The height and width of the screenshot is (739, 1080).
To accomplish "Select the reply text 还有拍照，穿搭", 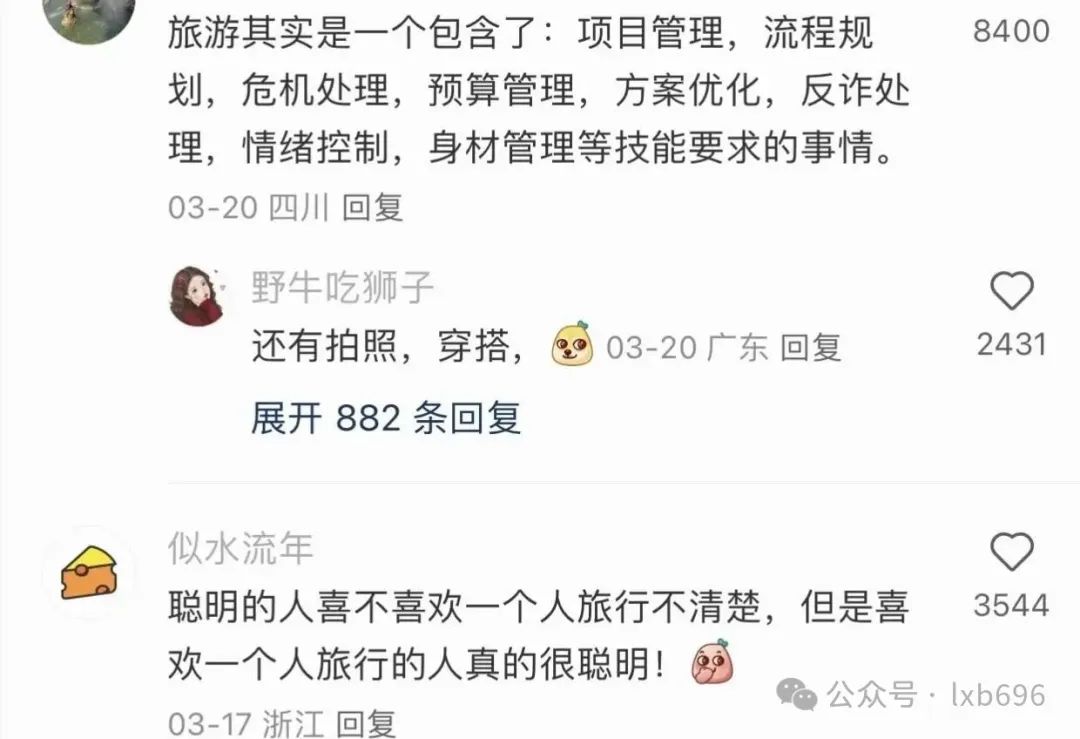I will coord(388,345).
